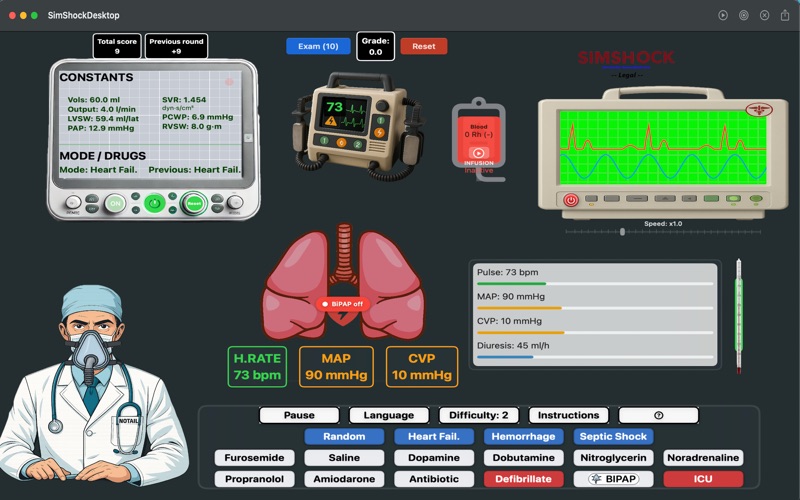The height and width of the screenshot is (500, 800).
Task: Click the defibrillator device image
Action: coord(359,127)
